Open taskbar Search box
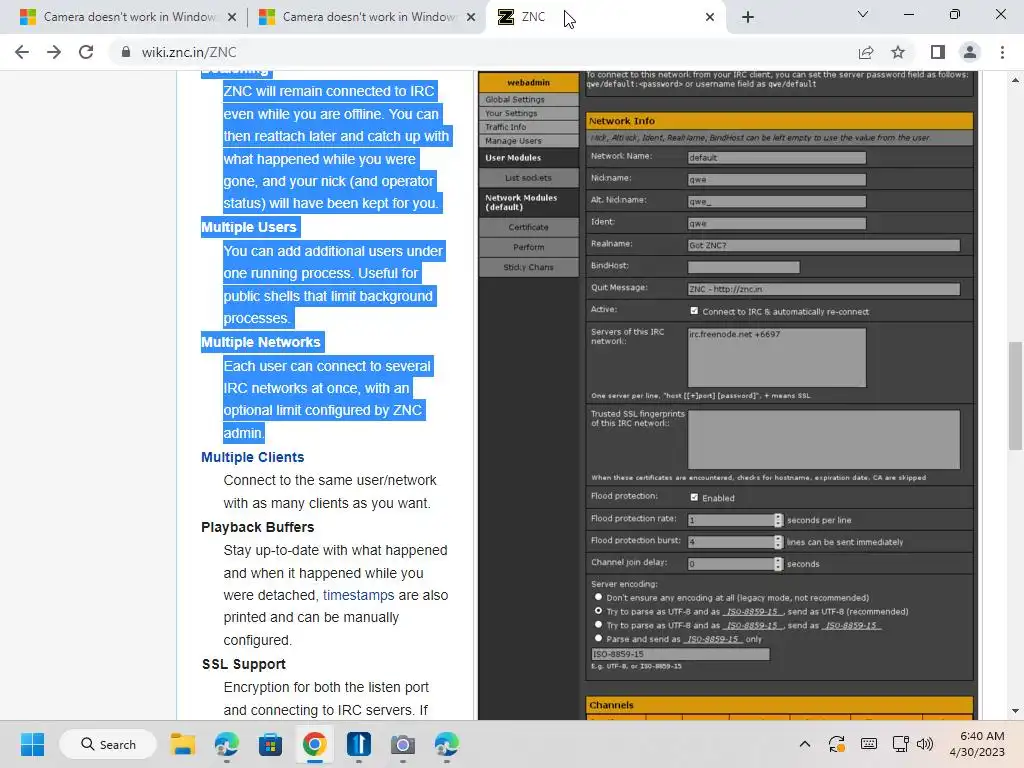This screenshot has width=1024, height=768. [x=108, y=744]
